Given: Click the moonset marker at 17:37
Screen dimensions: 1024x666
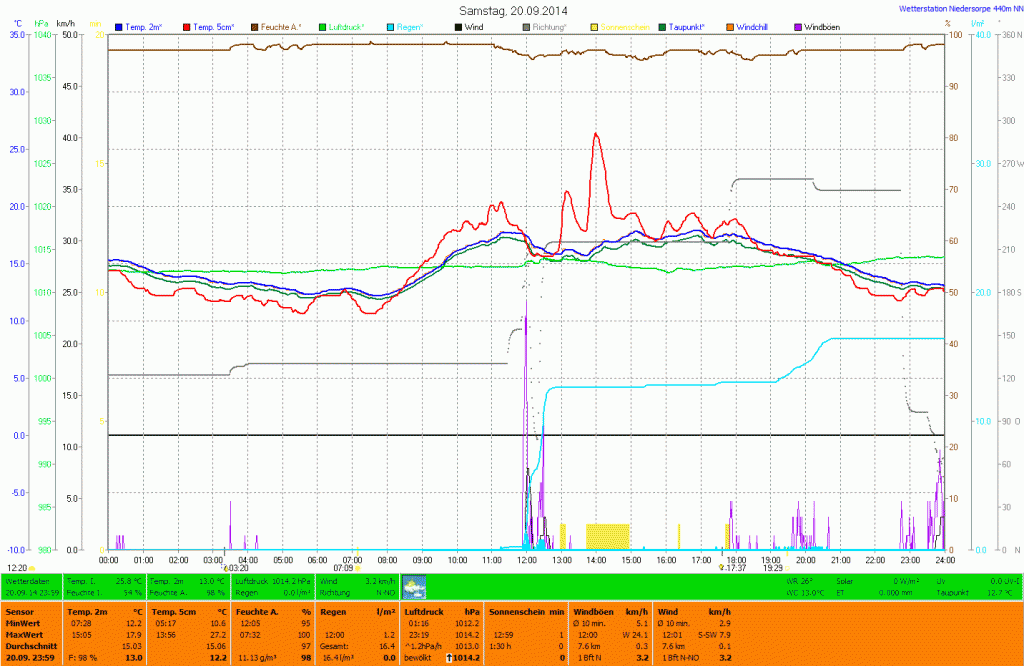Looking at the screenshot, I should 721,567.
